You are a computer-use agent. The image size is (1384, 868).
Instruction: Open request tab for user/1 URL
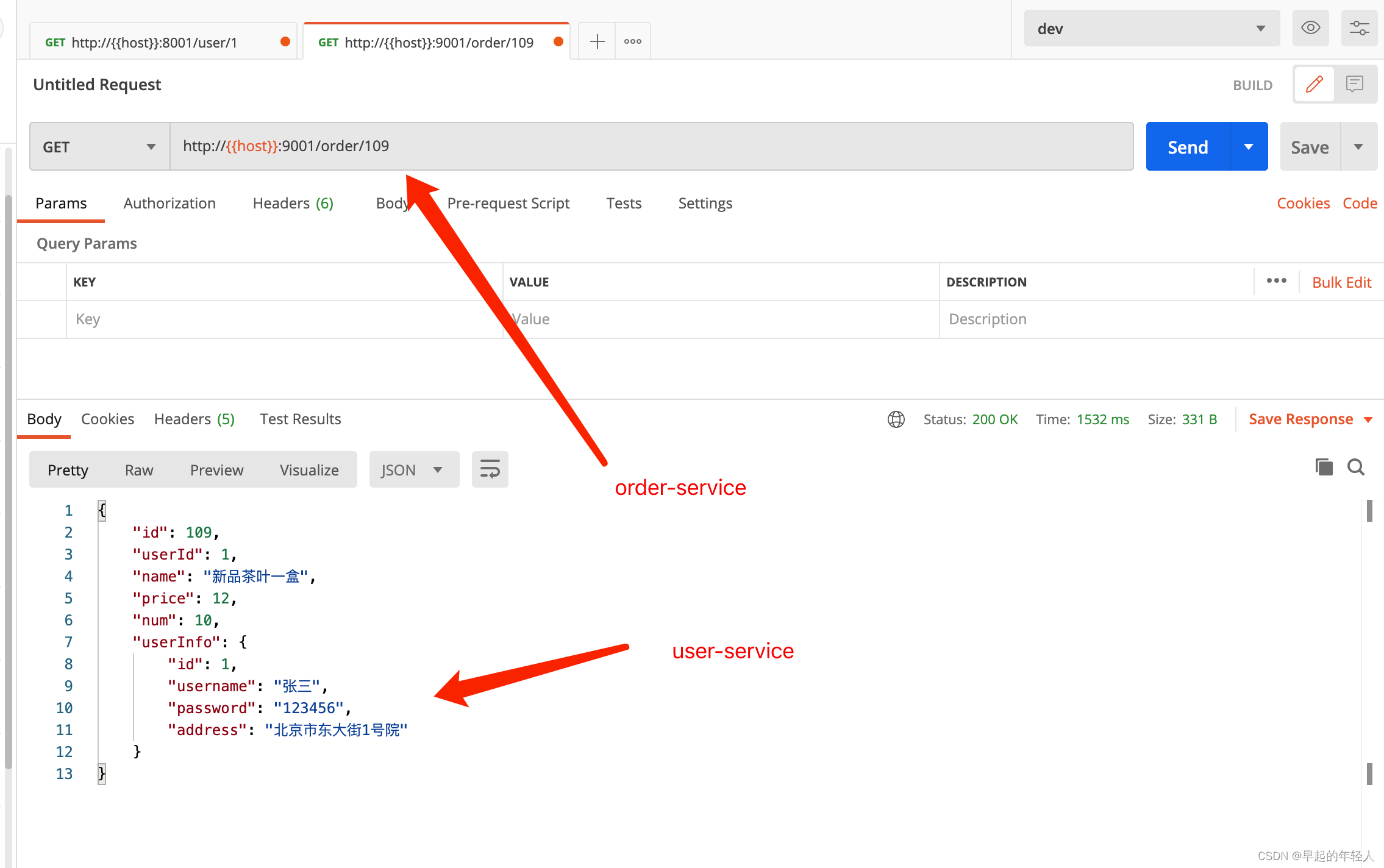154,42
